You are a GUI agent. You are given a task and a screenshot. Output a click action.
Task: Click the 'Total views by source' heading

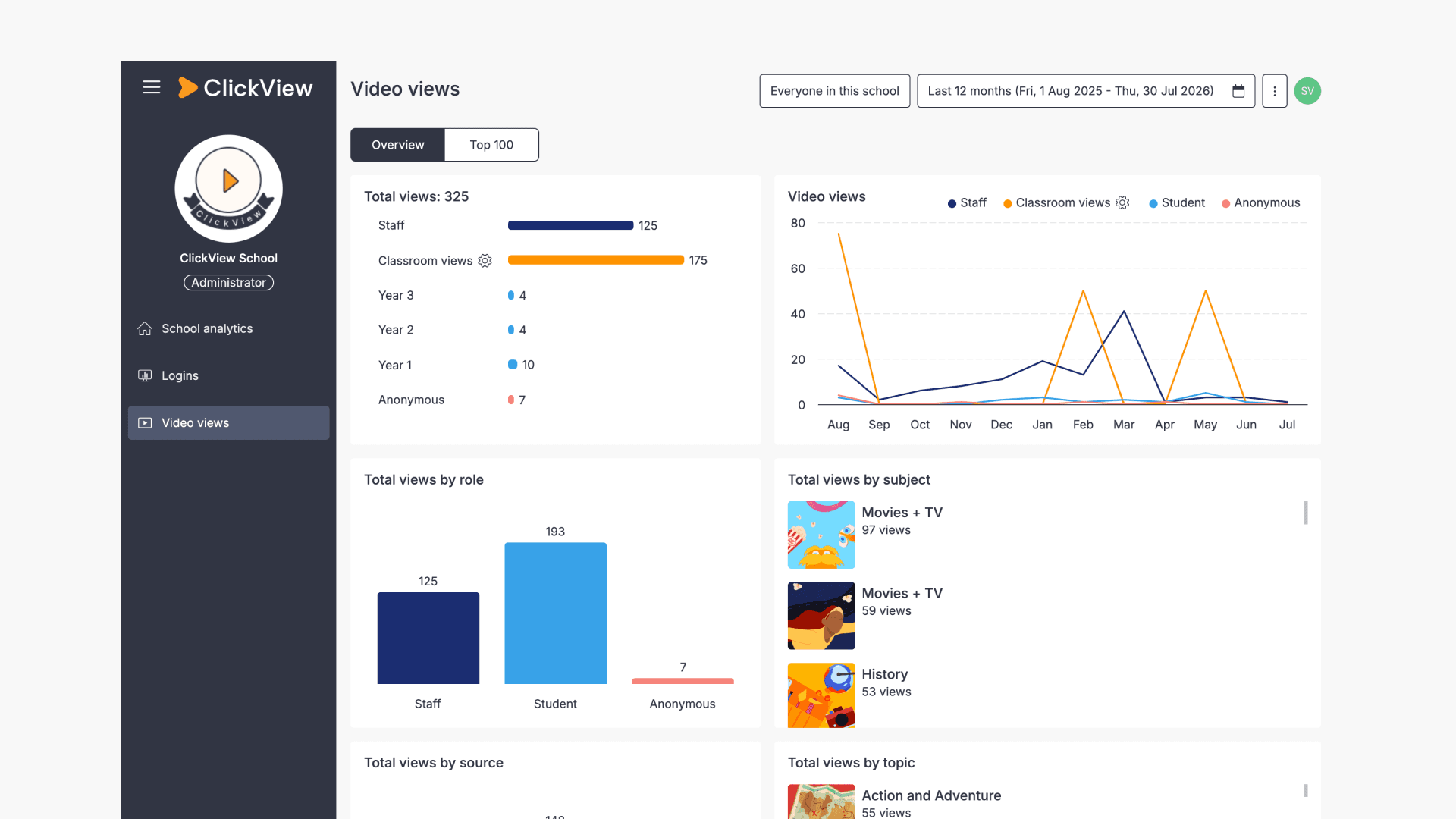(434, 763)
